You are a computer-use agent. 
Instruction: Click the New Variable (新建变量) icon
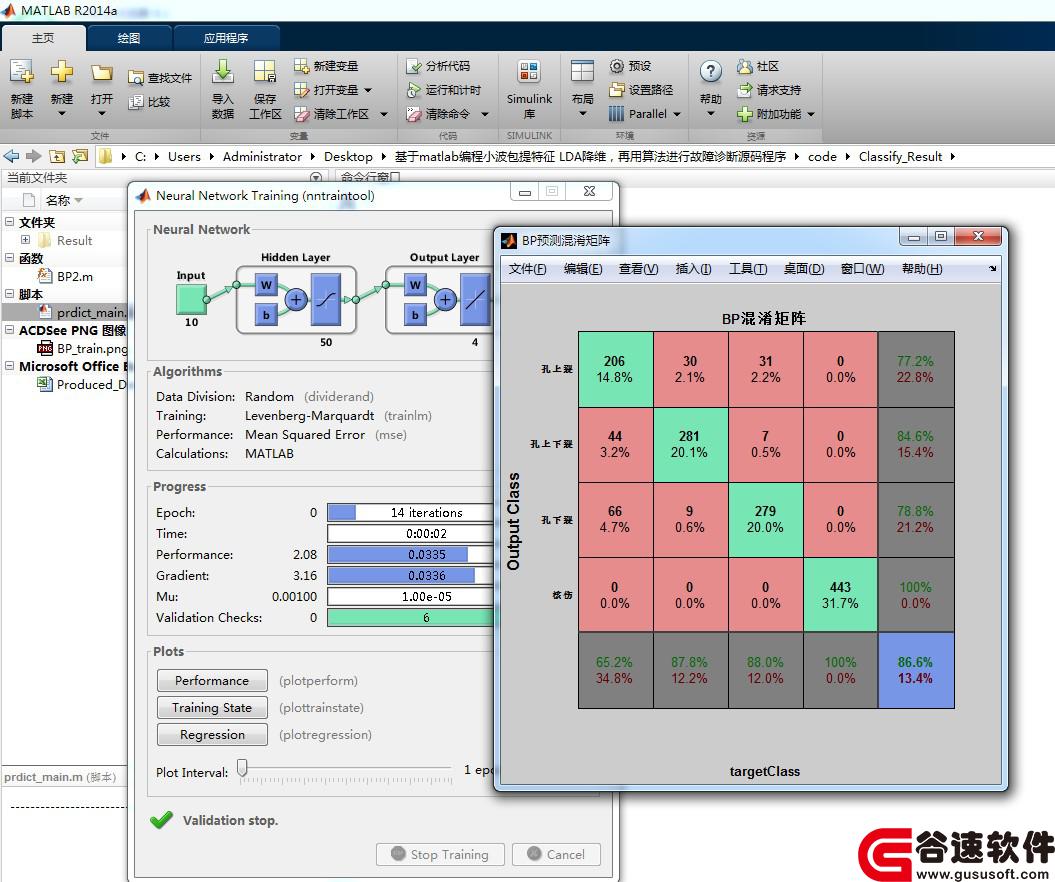coord(301,66)
